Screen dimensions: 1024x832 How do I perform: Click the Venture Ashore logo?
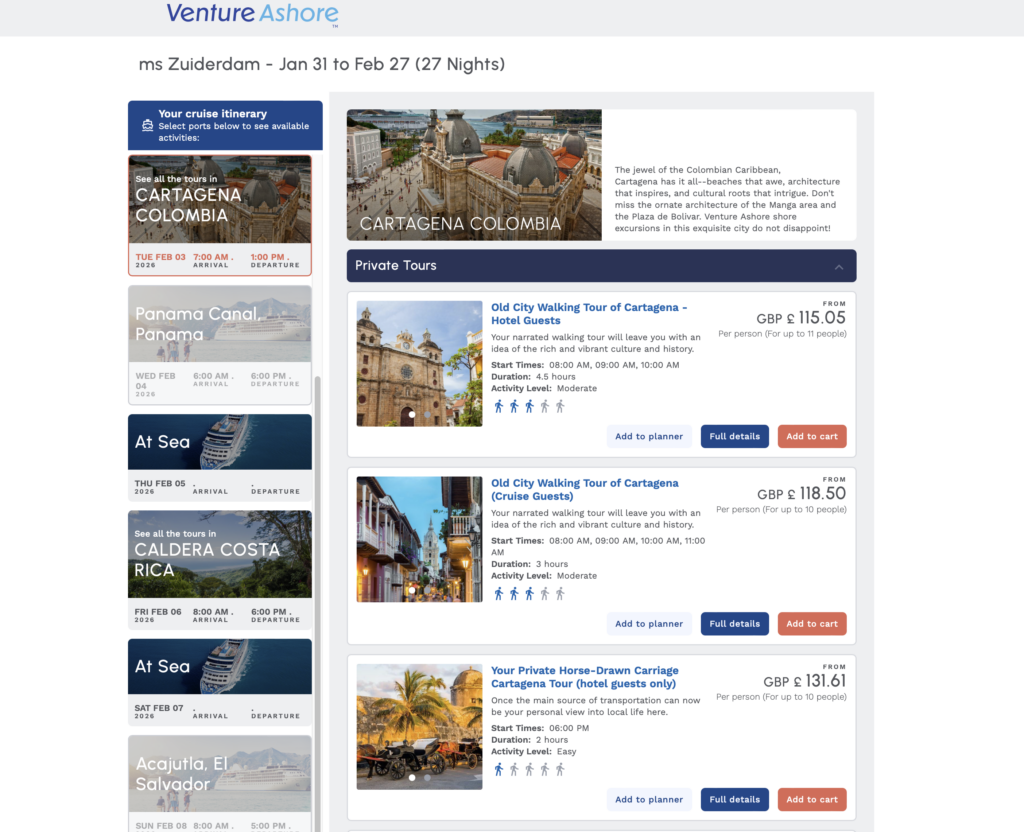[252, 14]
